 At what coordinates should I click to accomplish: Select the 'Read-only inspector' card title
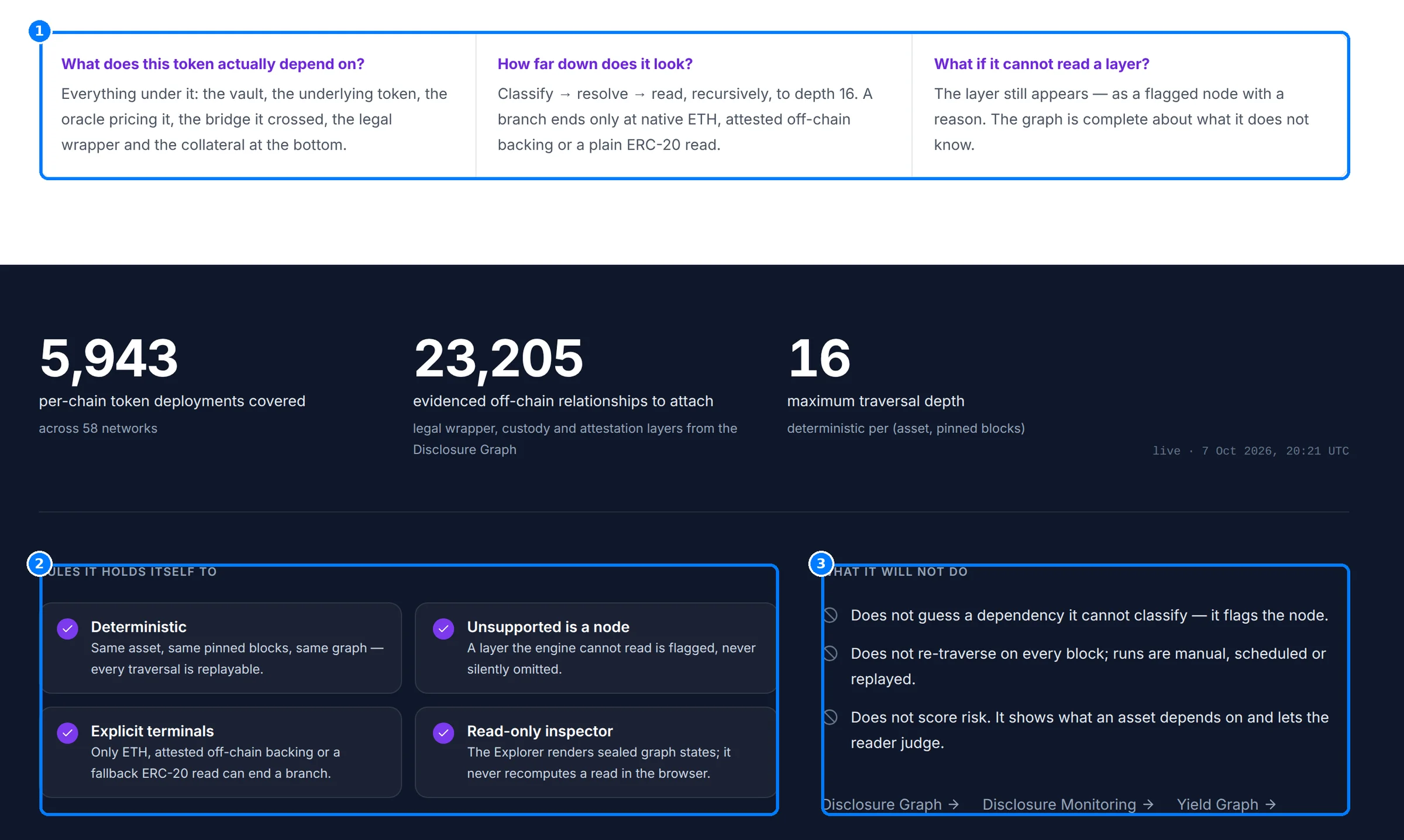(540, 731)
